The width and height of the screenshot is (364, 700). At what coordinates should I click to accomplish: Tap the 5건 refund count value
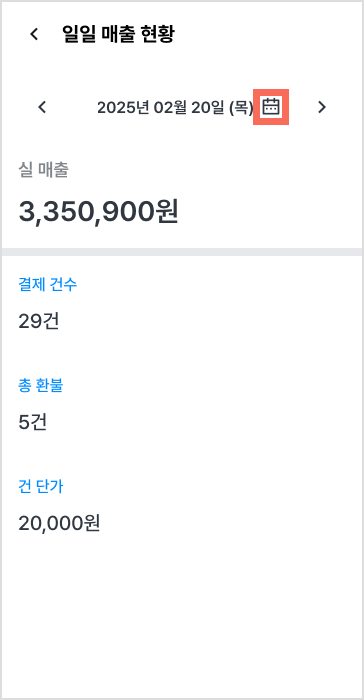tap(33, 422)
